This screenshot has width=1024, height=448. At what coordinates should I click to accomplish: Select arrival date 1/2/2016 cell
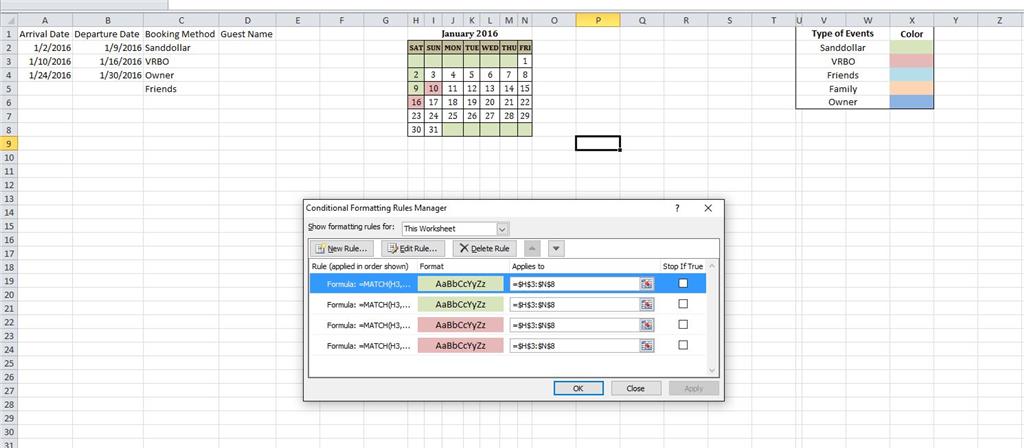pyautogui.click(x=45, y=48)
